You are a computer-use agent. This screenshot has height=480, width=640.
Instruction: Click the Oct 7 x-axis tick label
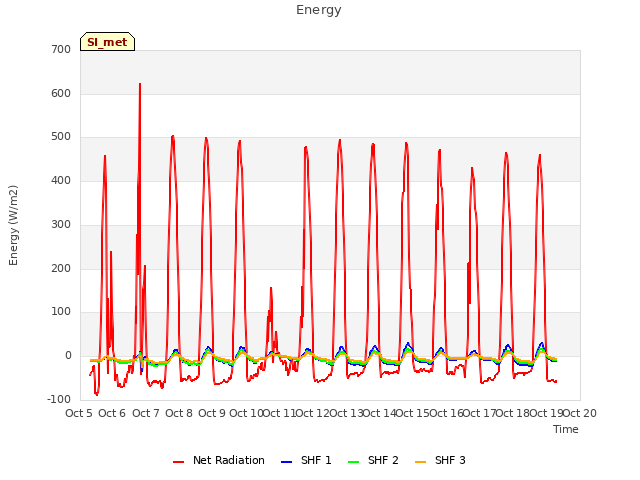(146, 413)
